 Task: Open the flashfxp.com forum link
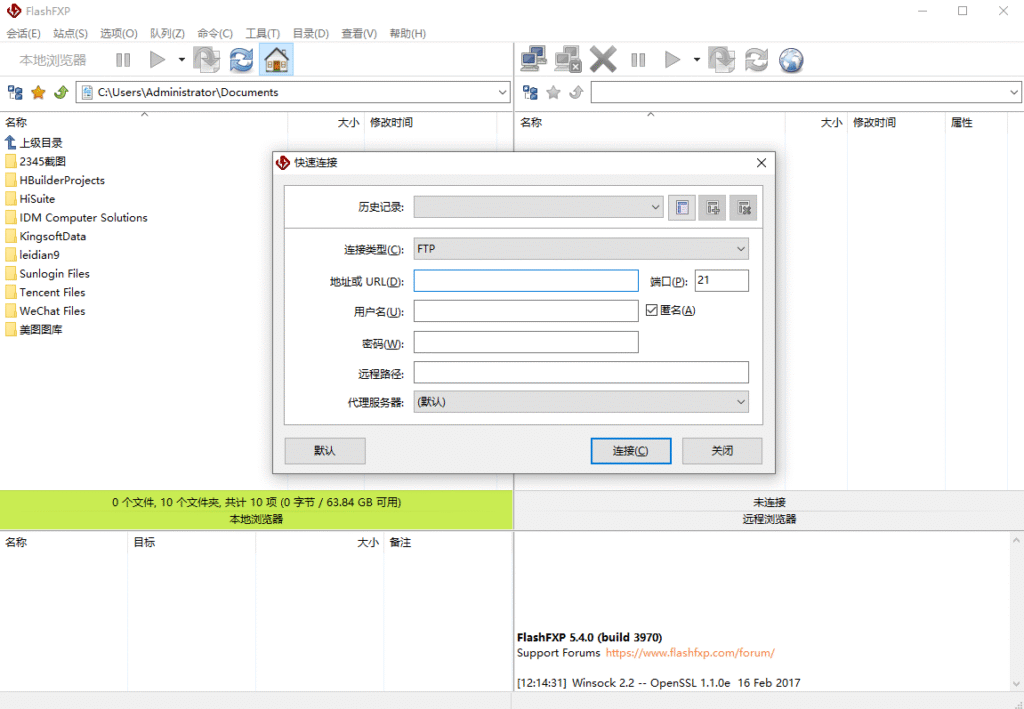[690, 653]
